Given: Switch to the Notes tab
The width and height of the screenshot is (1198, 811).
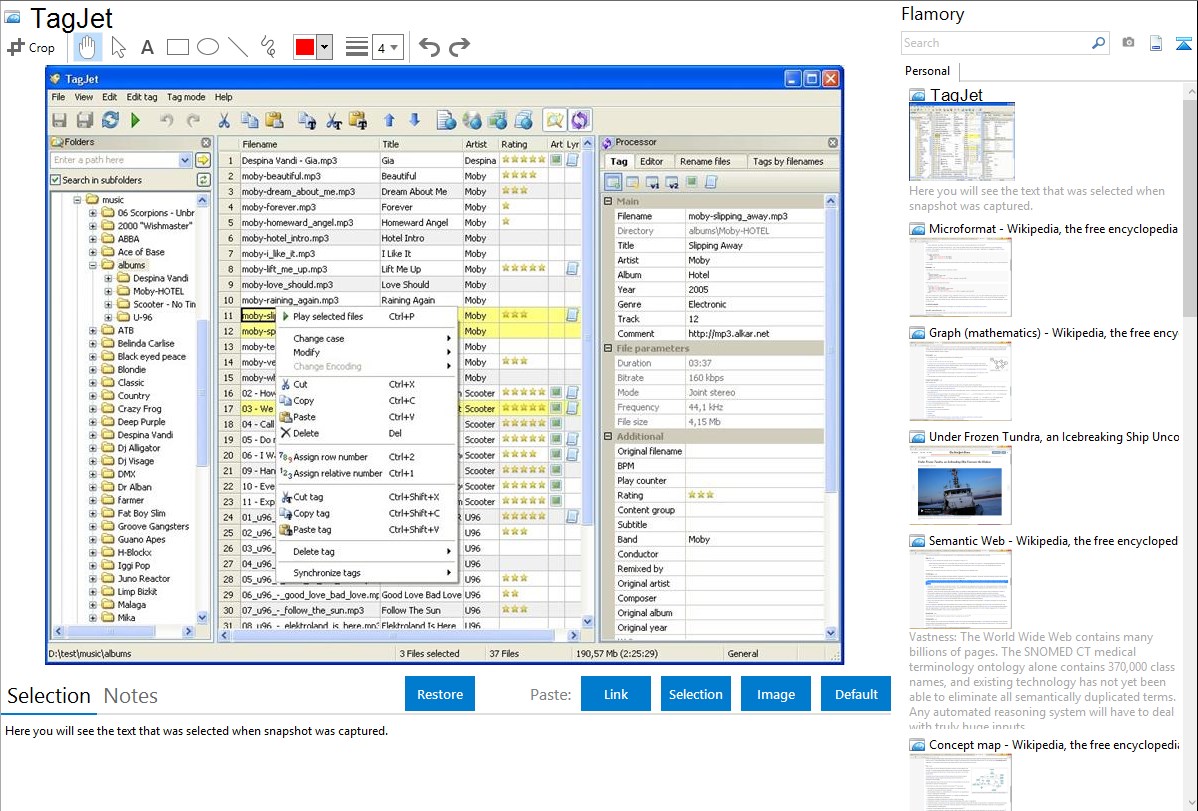Looking at the screenshot, I should pyautogui.click(x=131, y=696).
